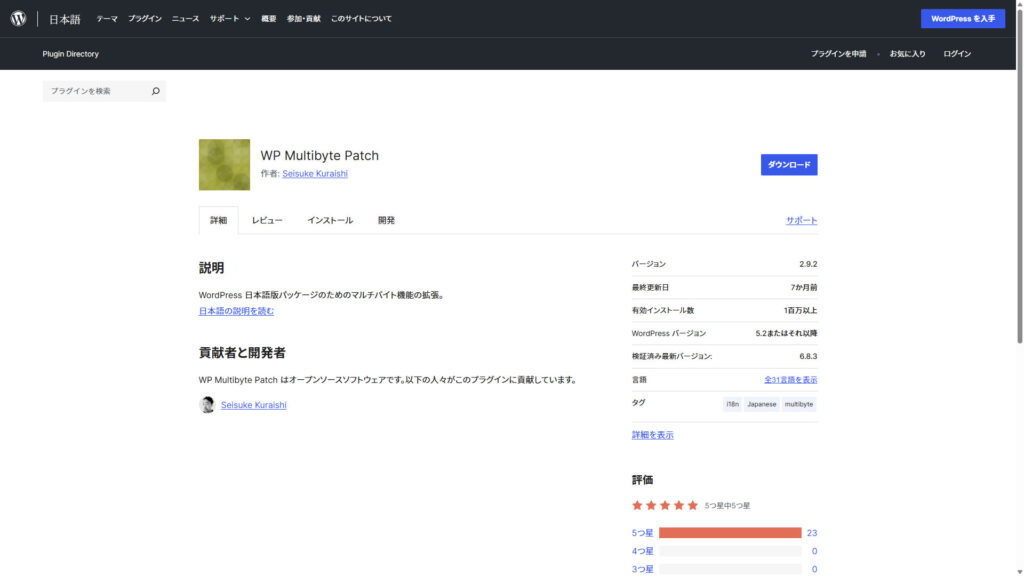Viewport: 1024px width, 576px height.
Task: Click the multibyte tag
Action: point(798,404)
